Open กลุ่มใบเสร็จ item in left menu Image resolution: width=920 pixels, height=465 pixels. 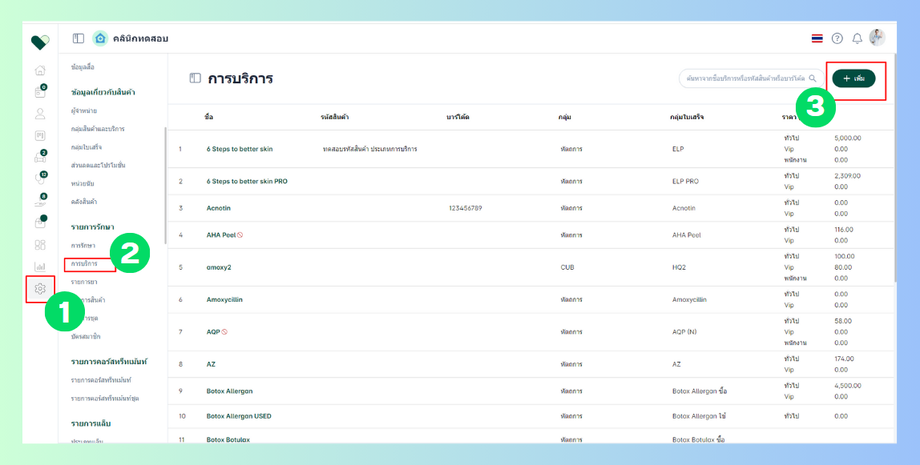pyautogui.click(x=86, y=147)
